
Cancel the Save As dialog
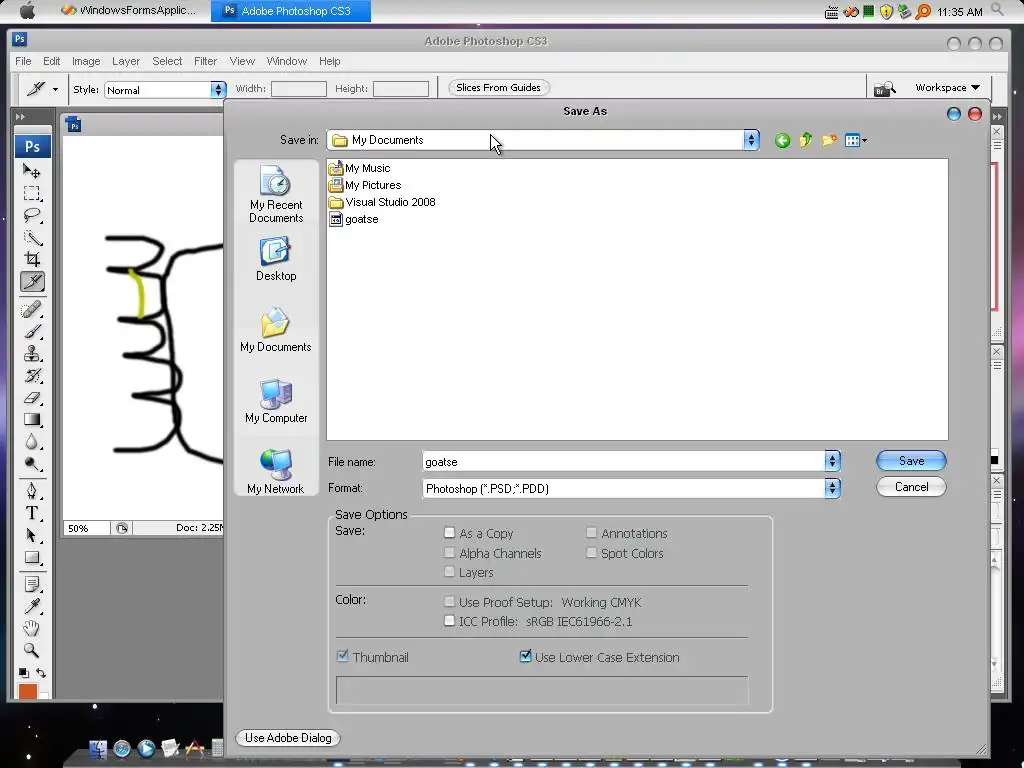(911, 487)
